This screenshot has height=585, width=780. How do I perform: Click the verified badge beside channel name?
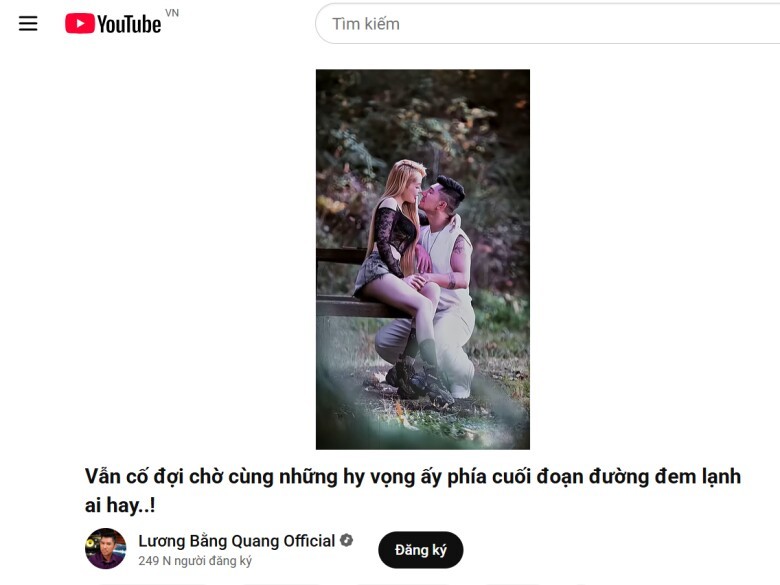tap(347, 540)
